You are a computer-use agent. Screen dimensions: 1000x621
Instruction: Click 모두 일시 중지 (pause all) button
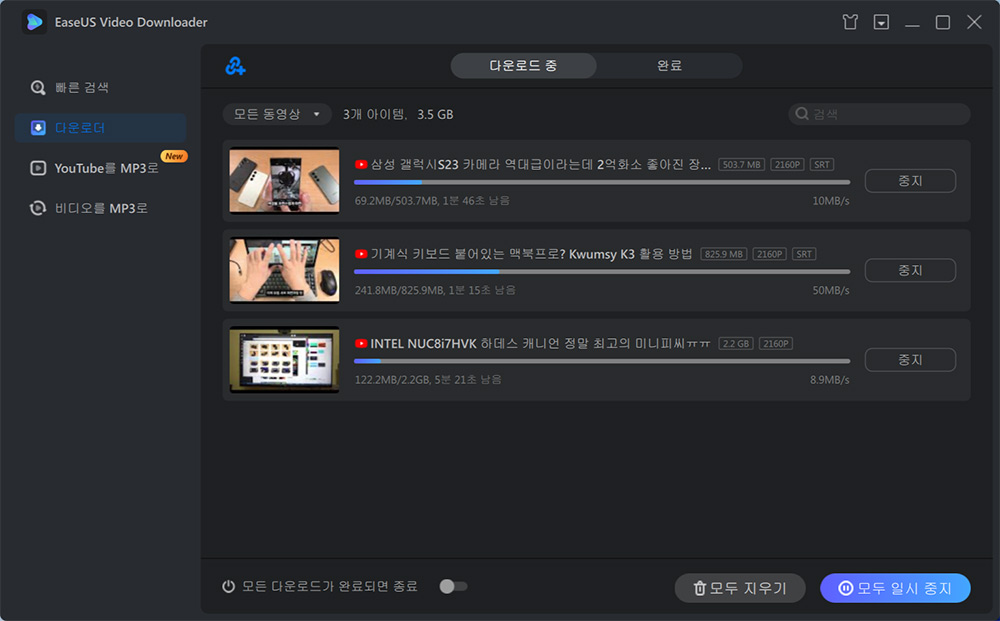pos(895,588)
